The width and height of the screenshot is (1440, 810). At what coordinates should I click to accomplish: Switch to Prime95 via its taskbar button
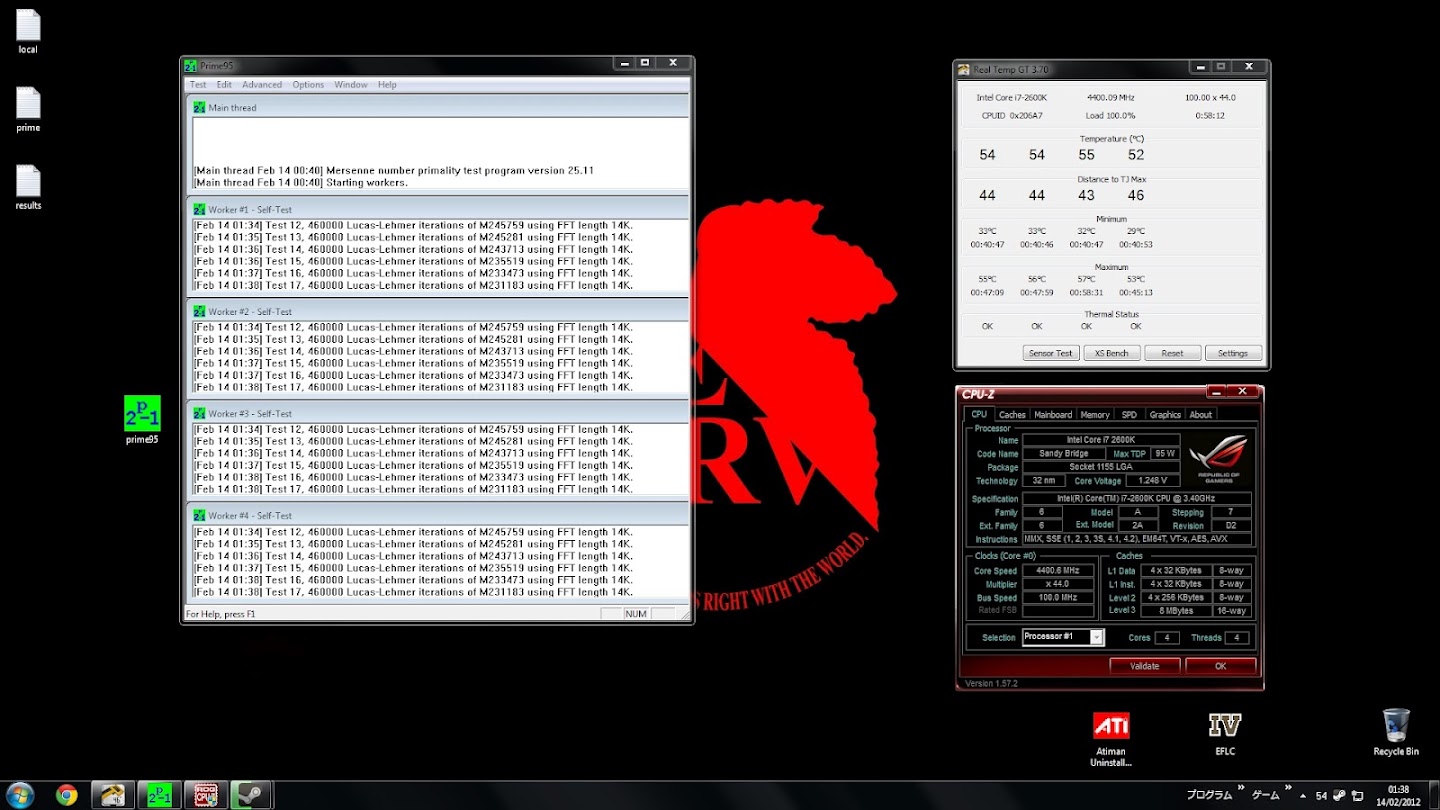tap(159, 795)
